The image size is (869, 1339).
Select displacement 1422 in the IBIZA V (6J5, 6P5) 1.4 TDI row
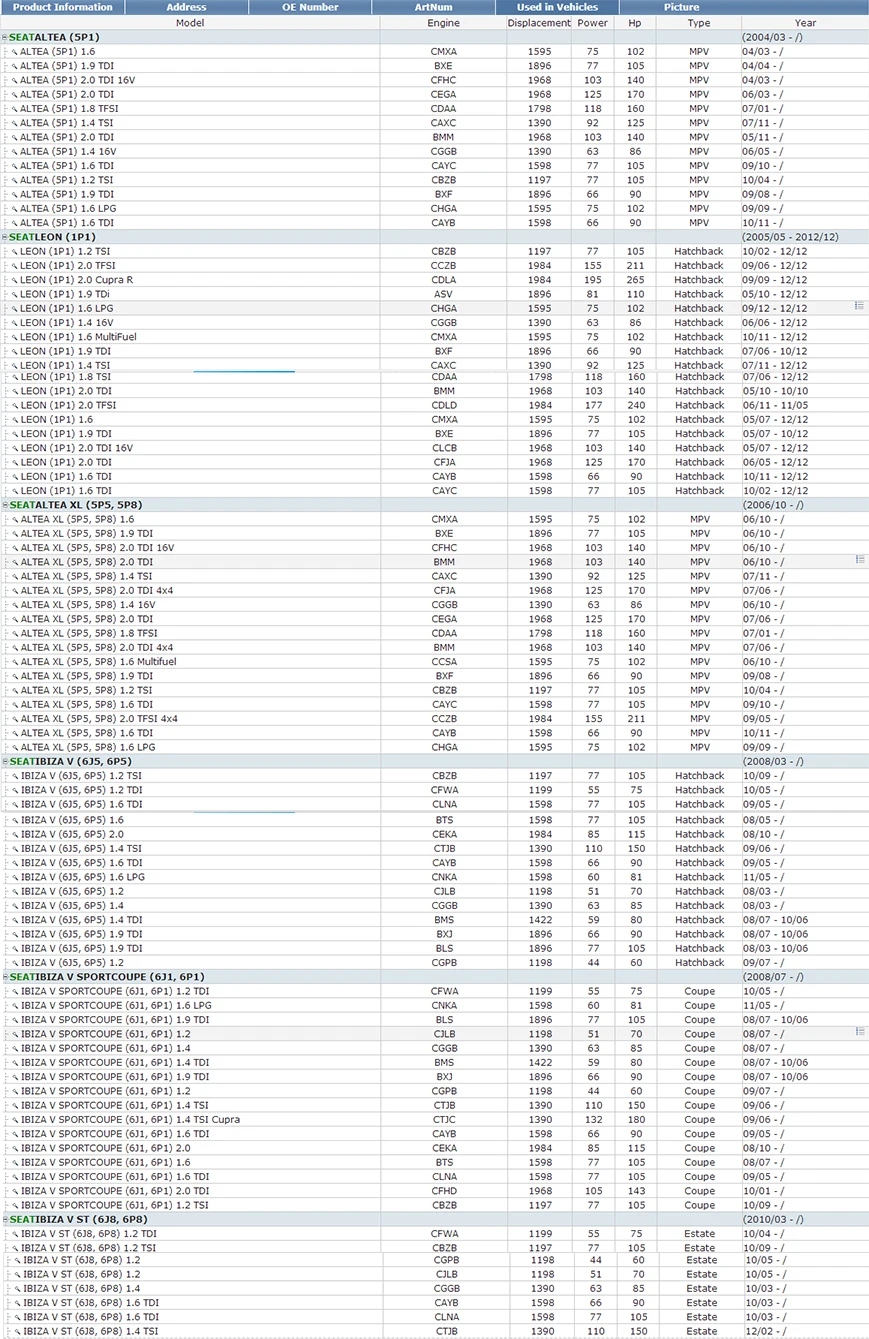(539, 920)
